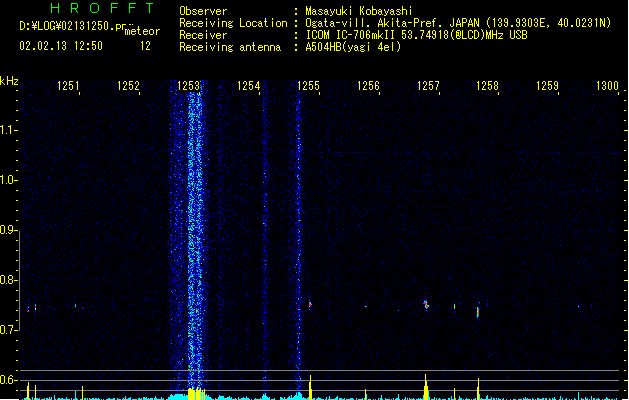Click the 1253 time axis label
Viewport: 629px width, 400px height.
click(x=189, y=86)
